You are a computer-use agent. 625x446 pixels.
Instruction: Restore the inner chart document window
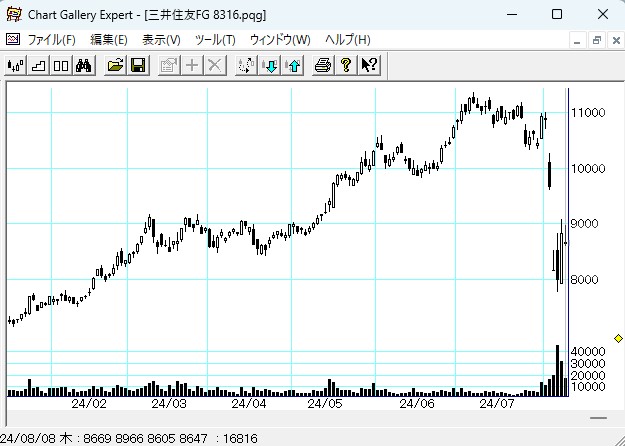point(596,40)
